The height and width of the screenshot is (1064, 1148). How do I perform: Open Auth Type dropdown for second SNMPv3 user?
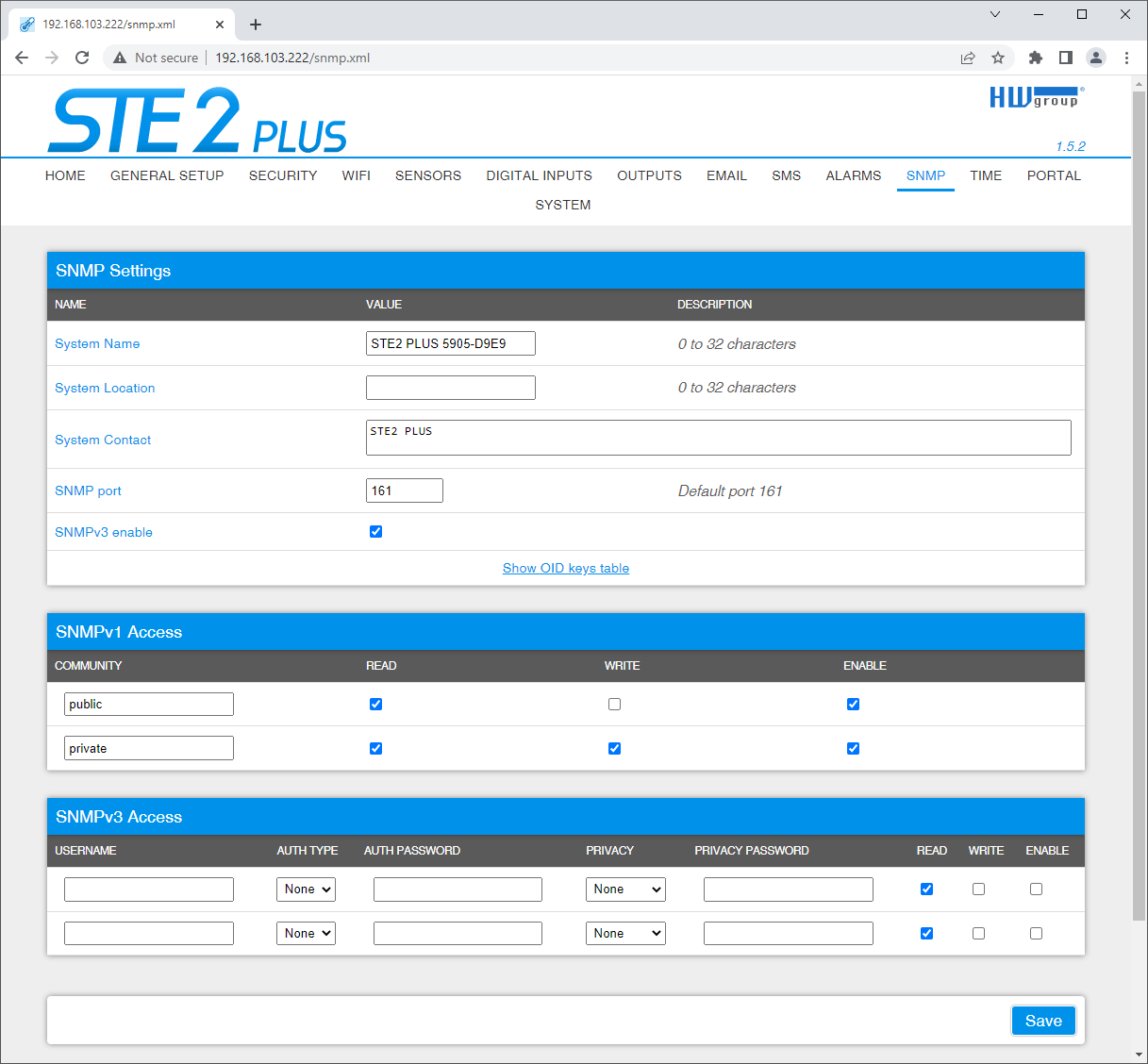[x=307, y=934]
